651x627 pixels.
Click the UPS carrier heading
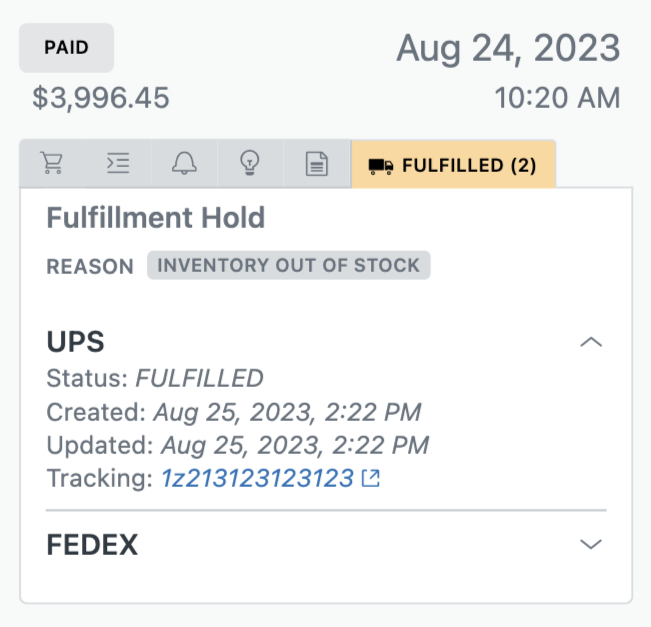[x=76, y=342]
